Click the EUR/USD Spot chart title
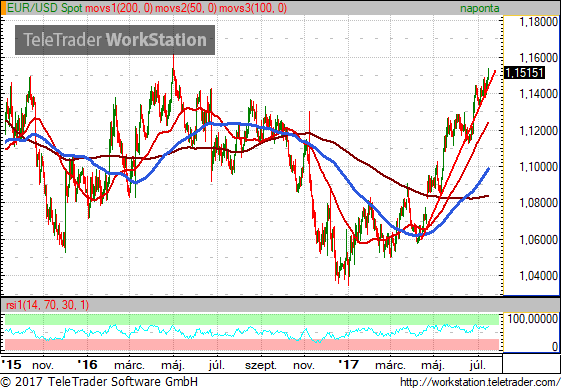 pos(45,8)
